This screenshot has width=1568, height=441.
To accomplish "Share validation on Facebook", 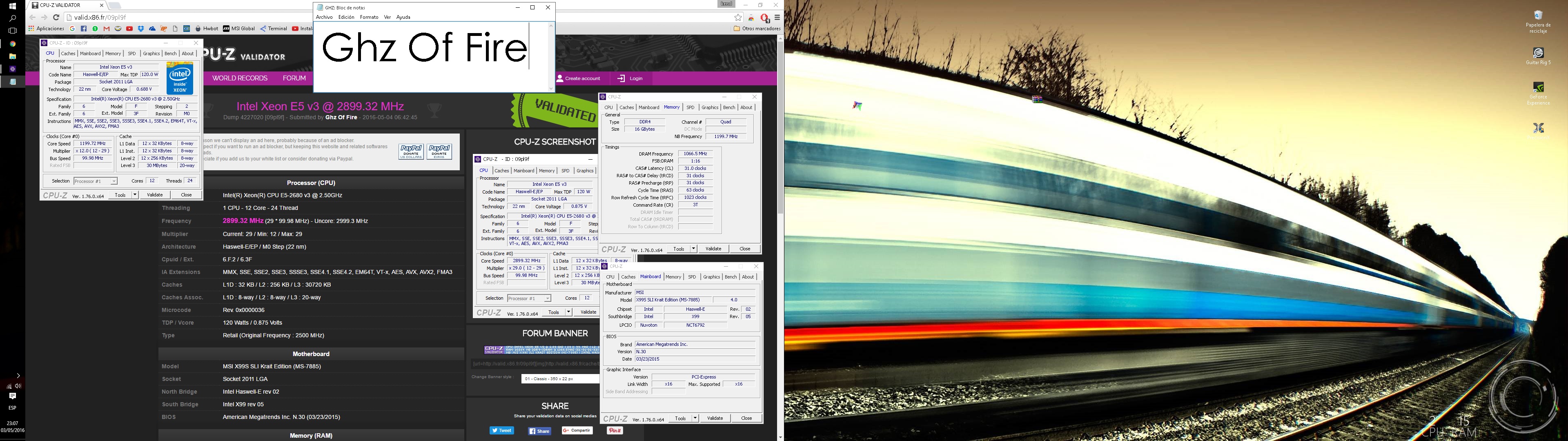I will pos(539,431).
